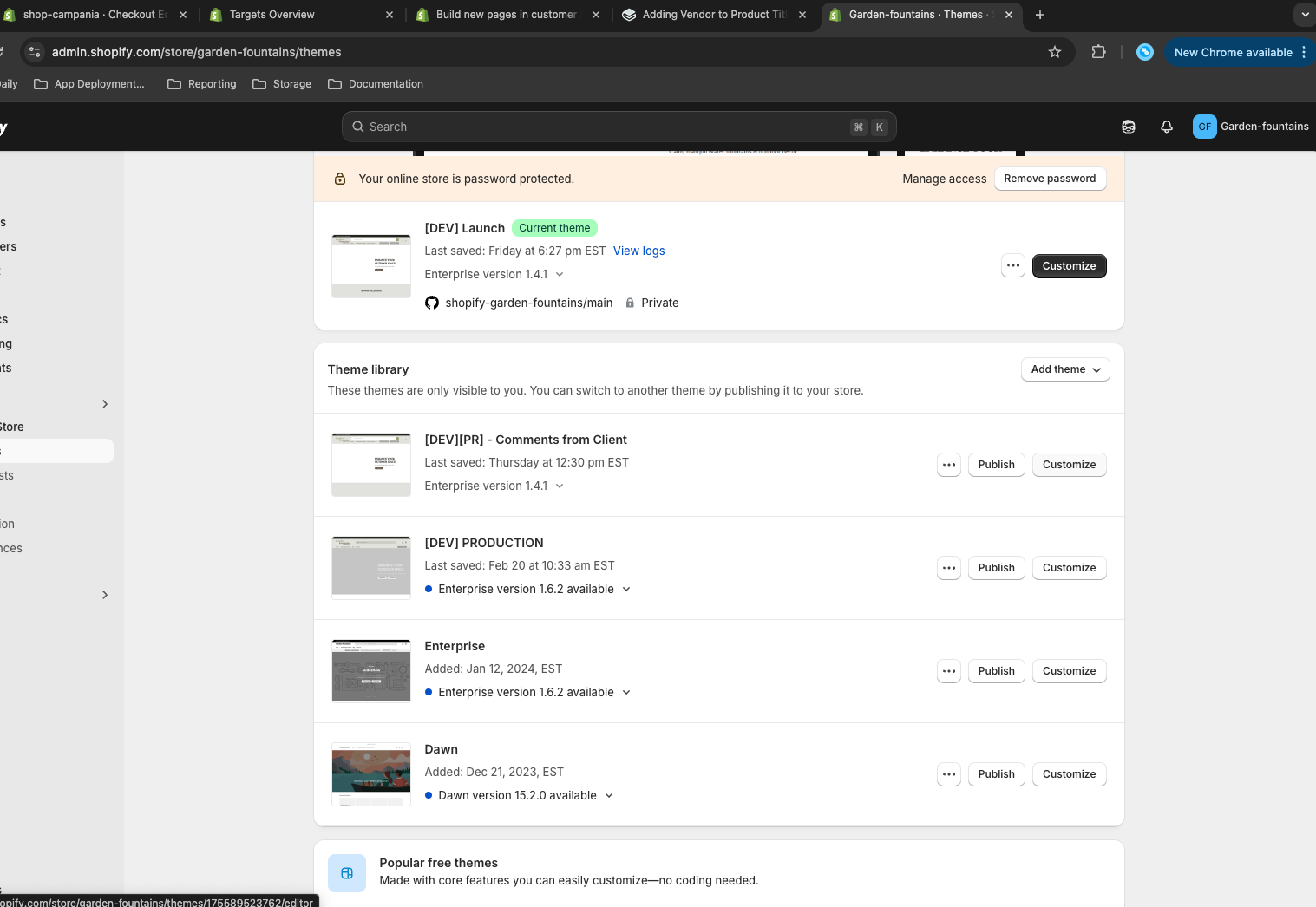Switch to the Targets Overview tab
This screenshot has height=907, width=1316.
(272, 15)
